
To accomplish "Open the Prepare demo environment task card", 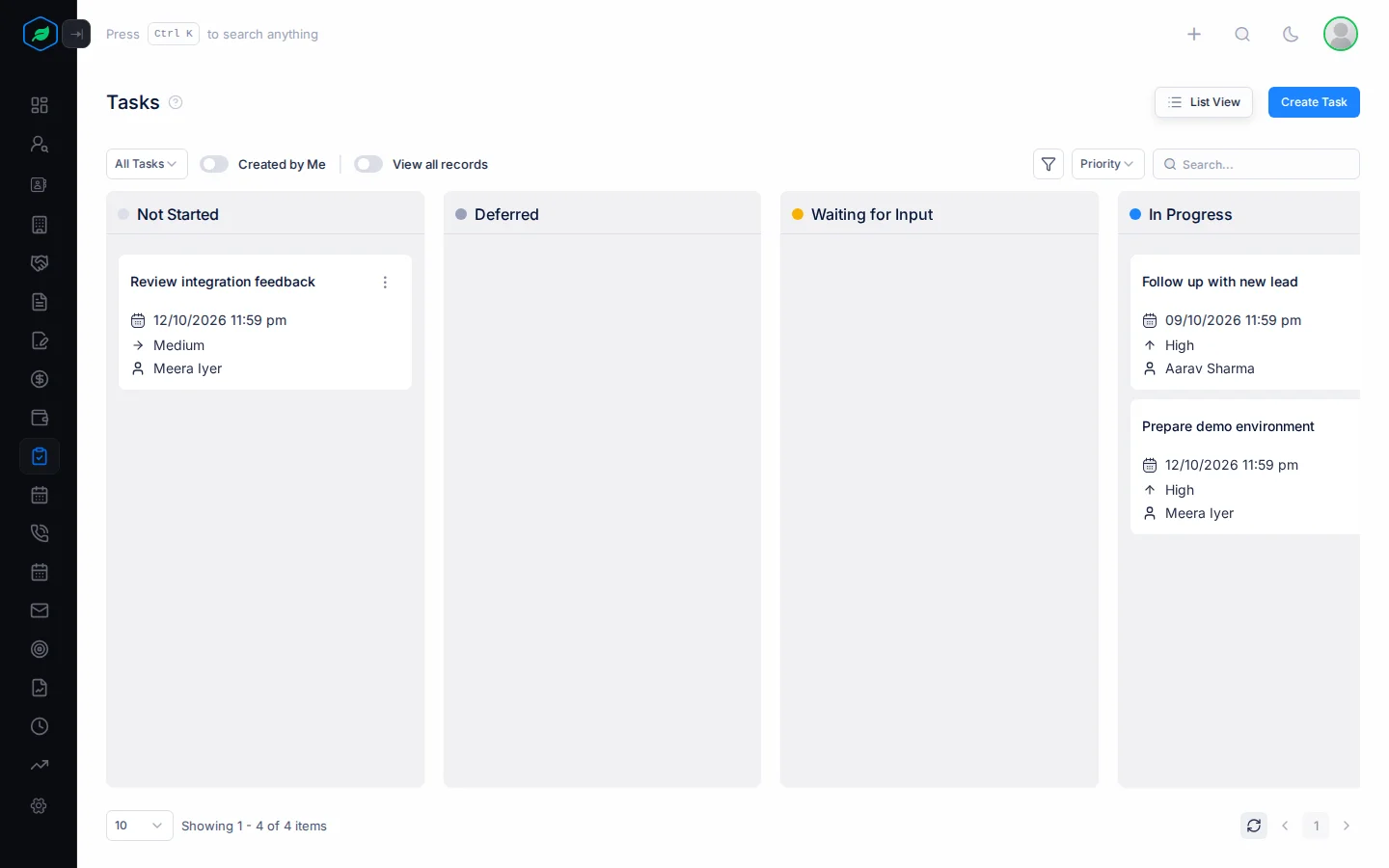I will point(1245,467).
